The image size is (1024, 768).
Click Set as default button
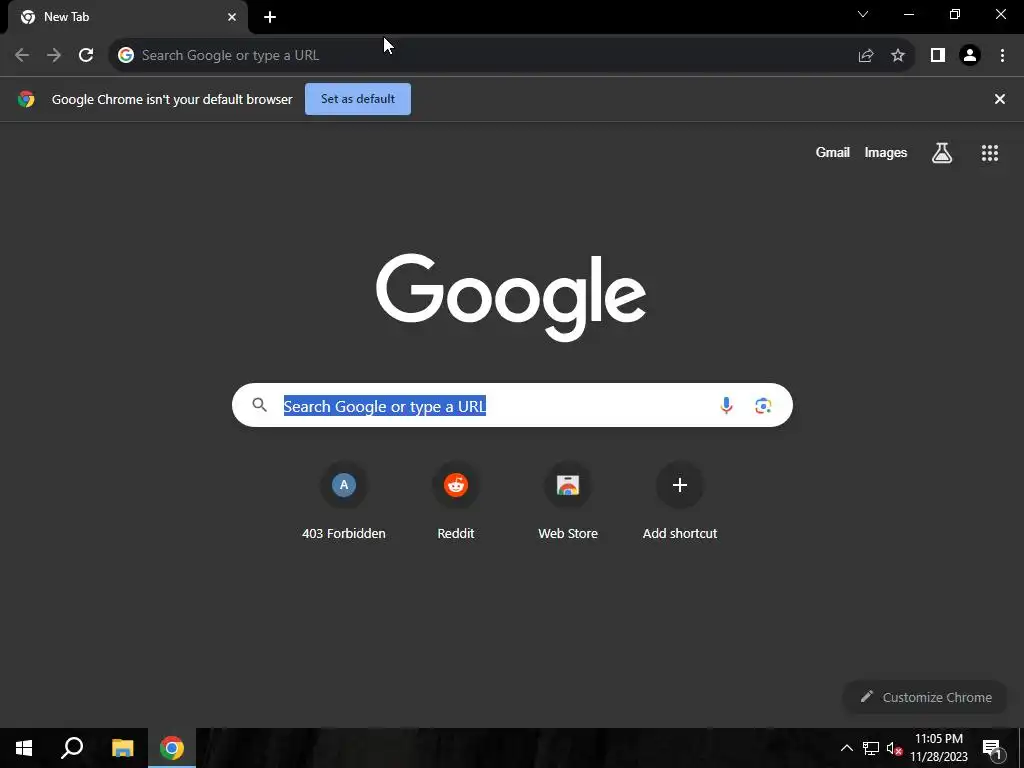(x=358, y=99)
